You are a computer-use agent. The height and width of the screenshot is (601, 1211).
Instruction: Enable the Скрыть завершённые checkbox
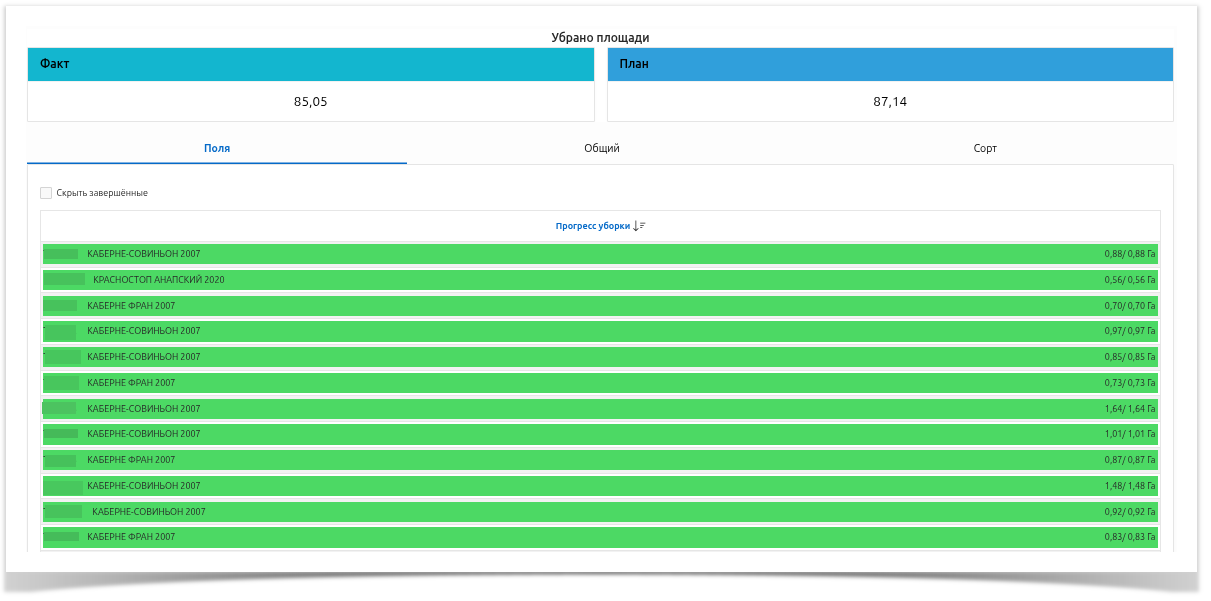46,193
